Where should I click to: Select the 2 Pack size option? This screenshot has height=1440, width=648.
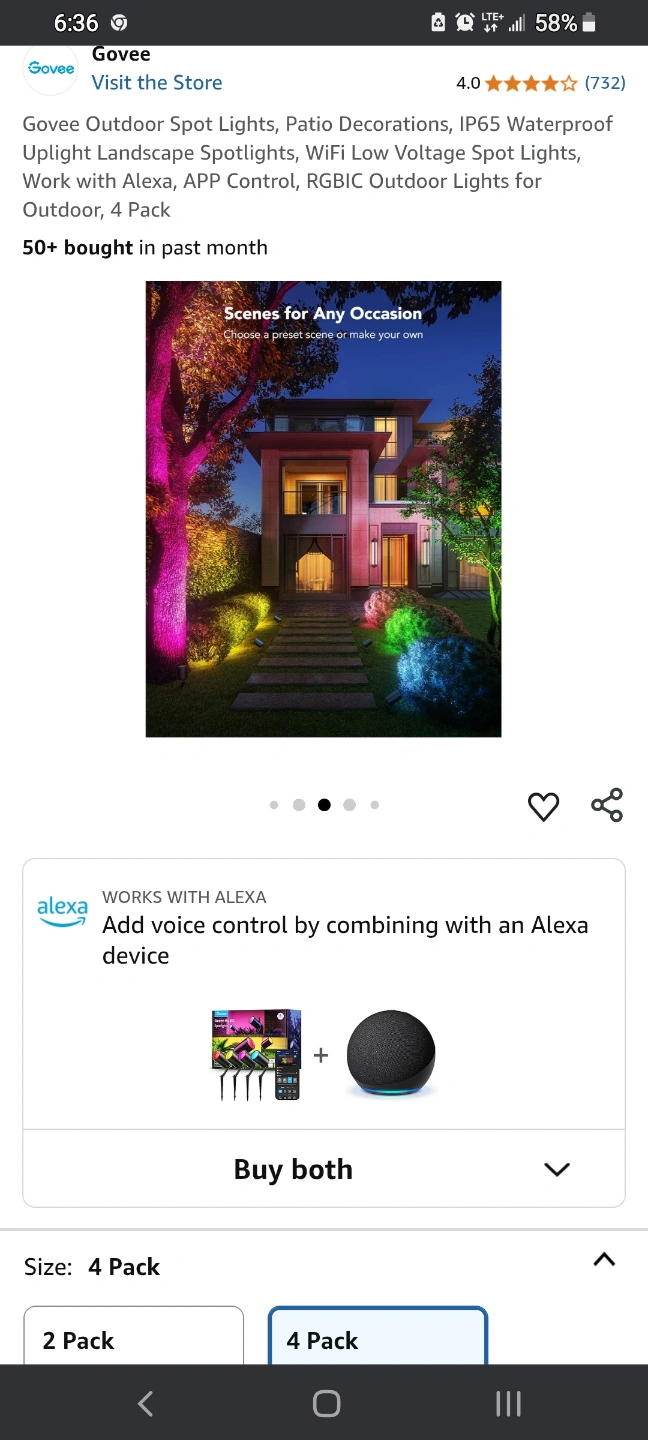pyautogui.click(x=133, y=1335)
